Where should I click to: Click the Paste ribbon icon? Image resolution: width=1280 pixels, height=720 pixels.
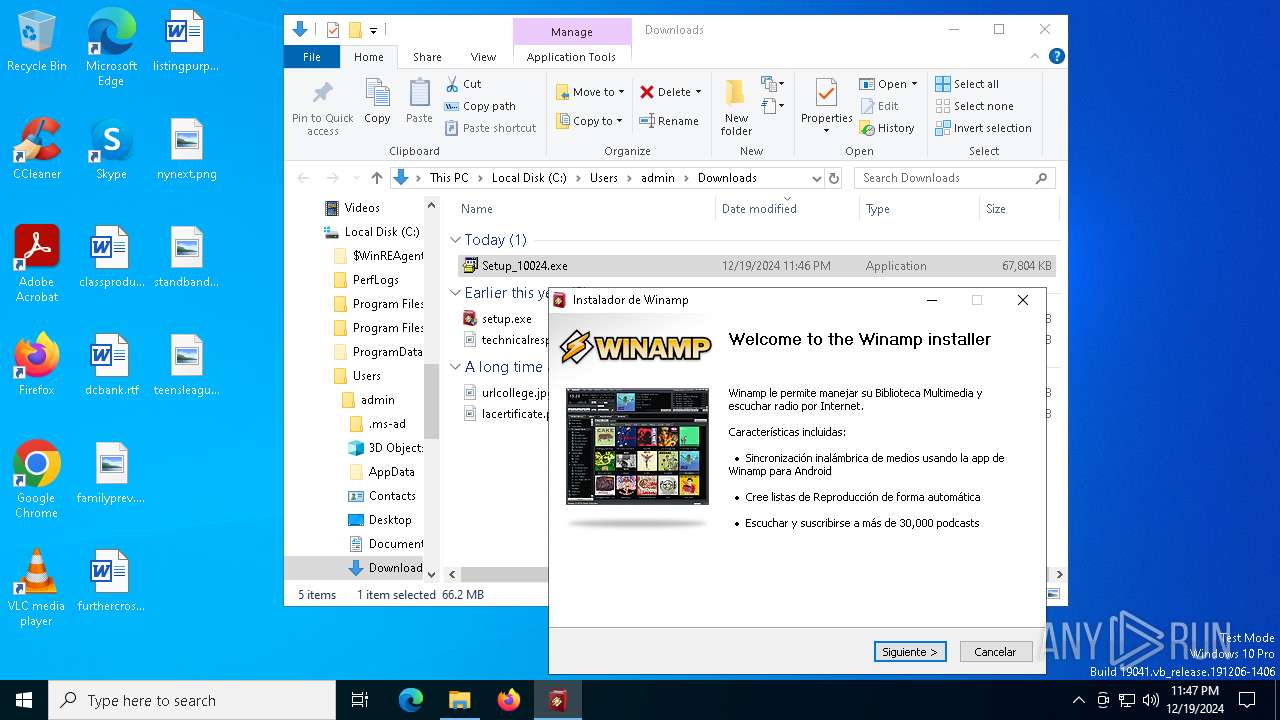419,94
